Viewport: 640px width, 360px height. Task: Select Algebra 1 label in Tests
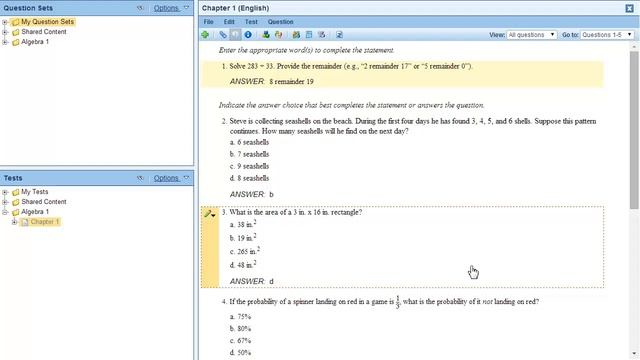click(x=35, y=212)
